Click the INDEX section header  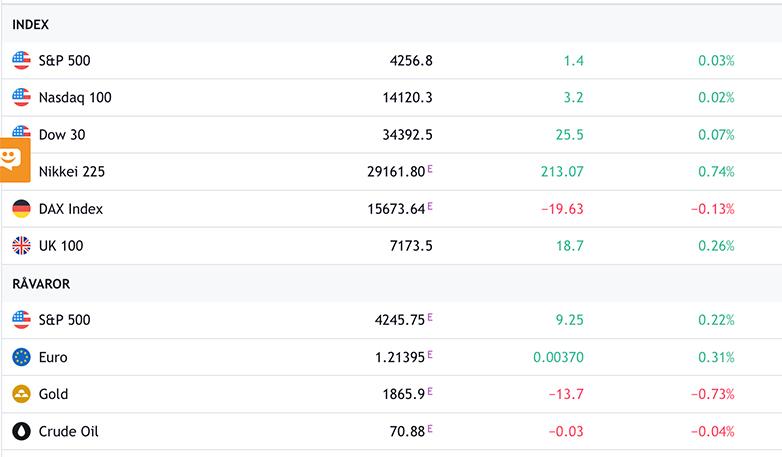30,24
